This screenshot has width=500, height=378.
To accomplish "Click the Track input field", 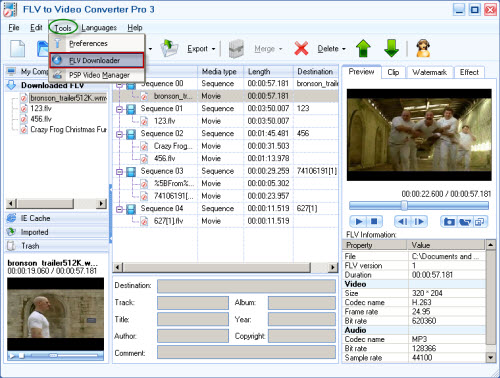I will 193,303.
